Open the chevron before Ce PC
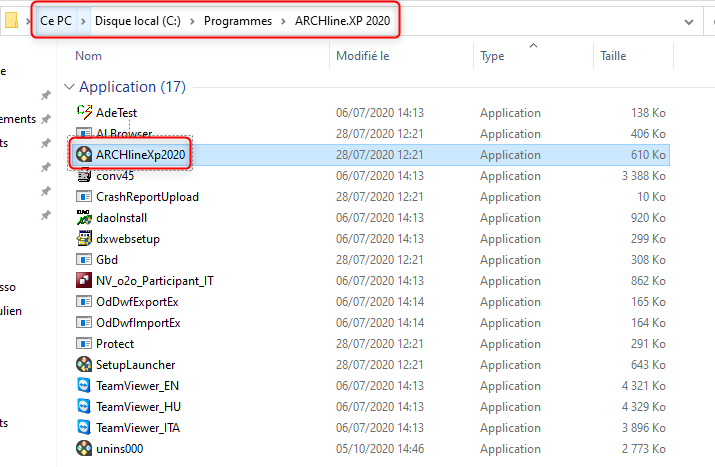This screenshot has width=715, height=467. point(28,21)
